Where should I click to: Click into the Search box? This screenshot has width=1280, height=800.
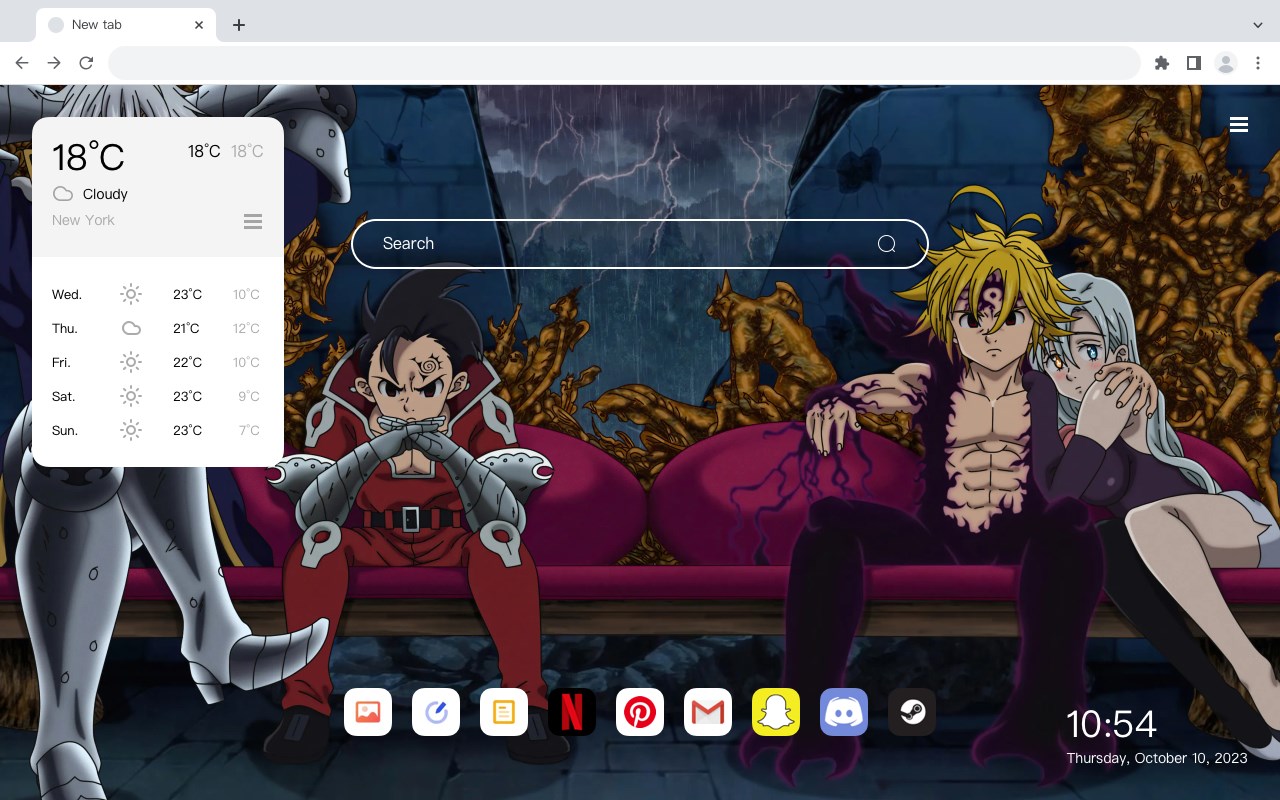coord(640,244)
